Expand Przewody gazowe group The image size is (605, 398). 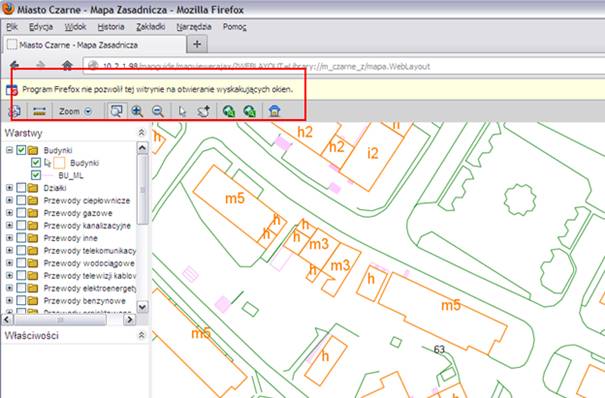click(9, 213)
